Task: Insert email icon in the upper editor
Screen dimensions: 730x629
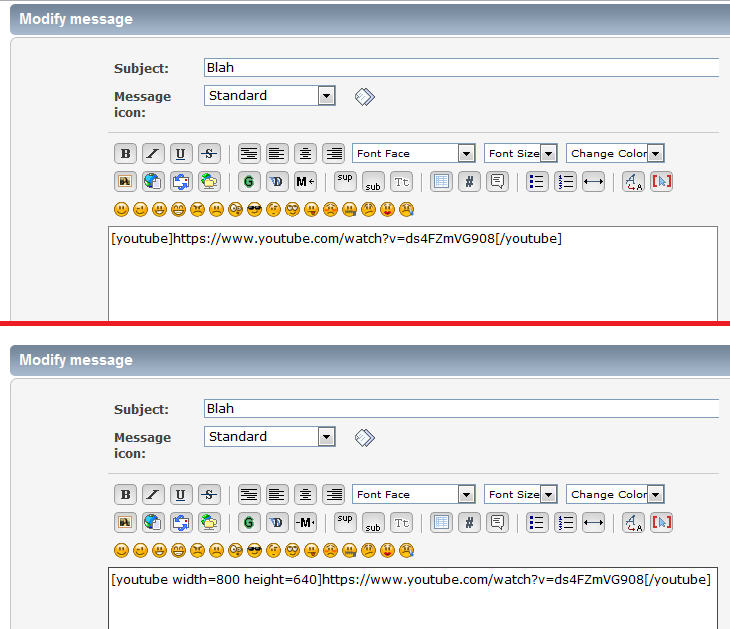Action: [181, 182]
